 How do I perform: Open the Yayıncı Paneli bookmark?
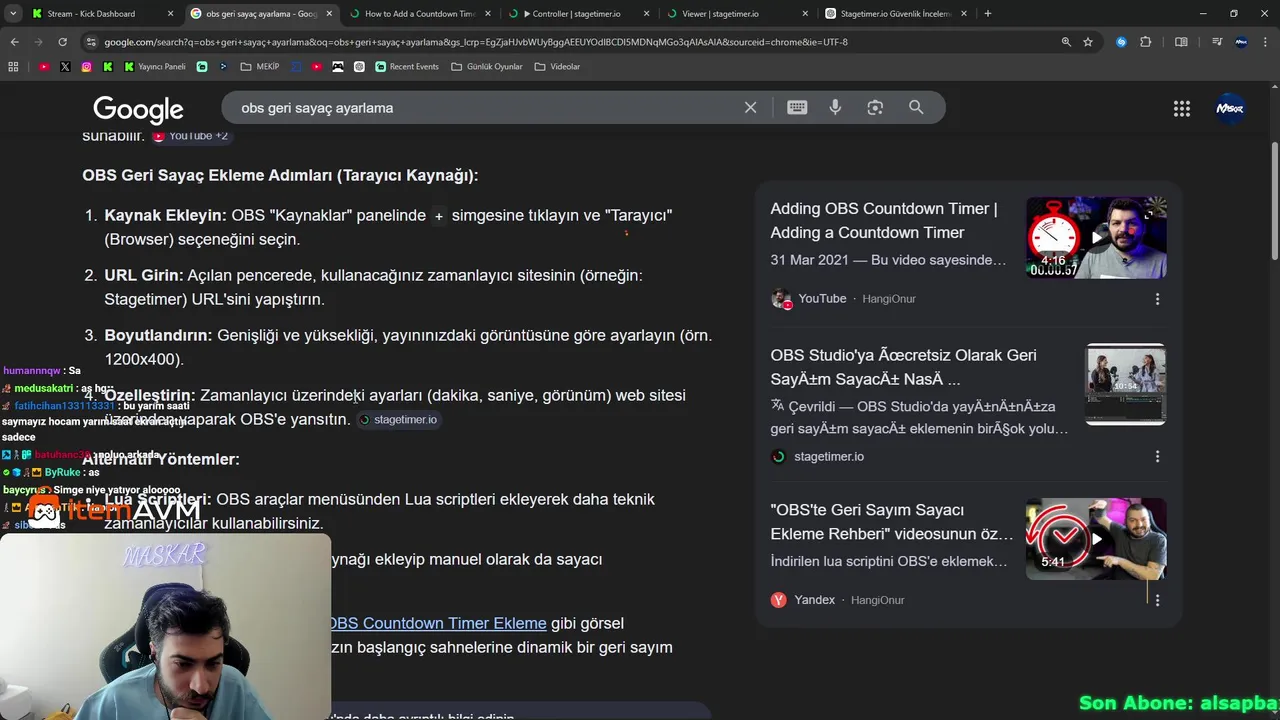click(x=155, y=66)
